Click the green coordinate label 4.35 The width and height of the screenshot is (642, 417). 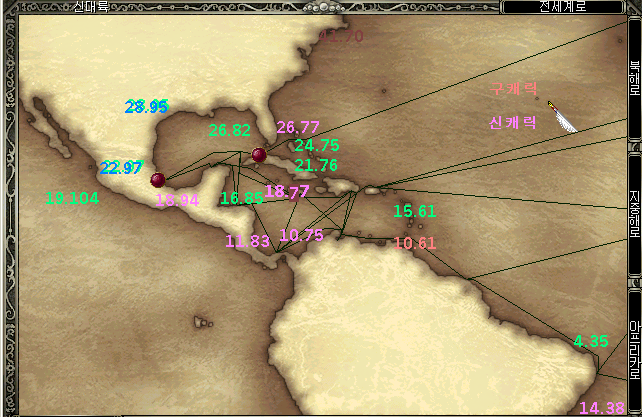591,341
